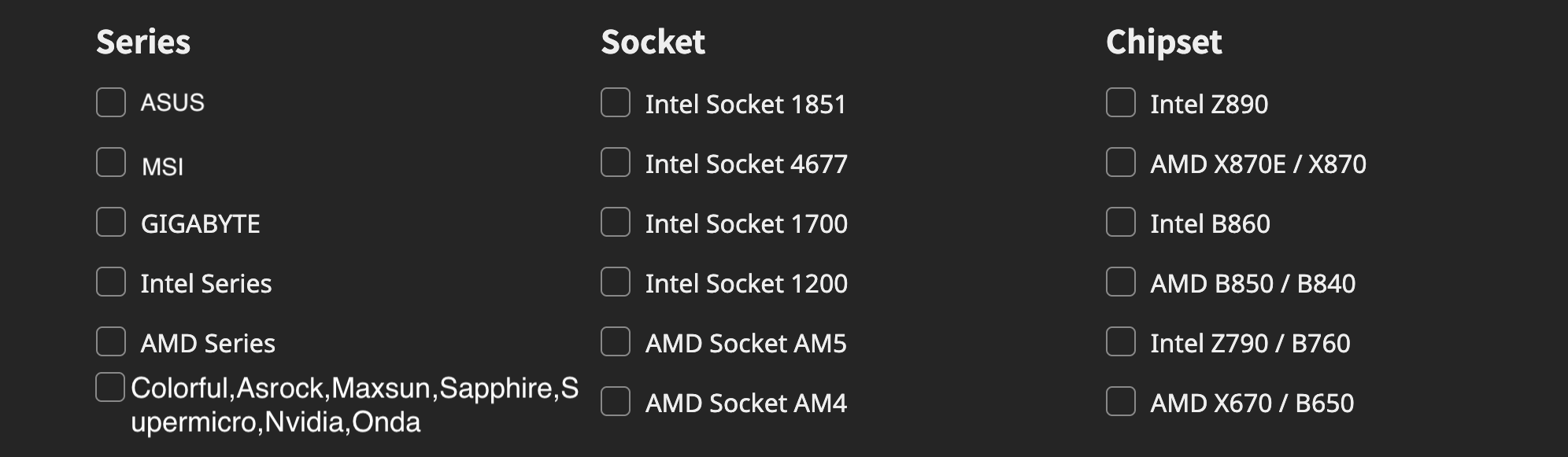This screenshot has height=457, width=1568.
Task: Check the ASUS series checkbox
Action: tap(111, 102)
